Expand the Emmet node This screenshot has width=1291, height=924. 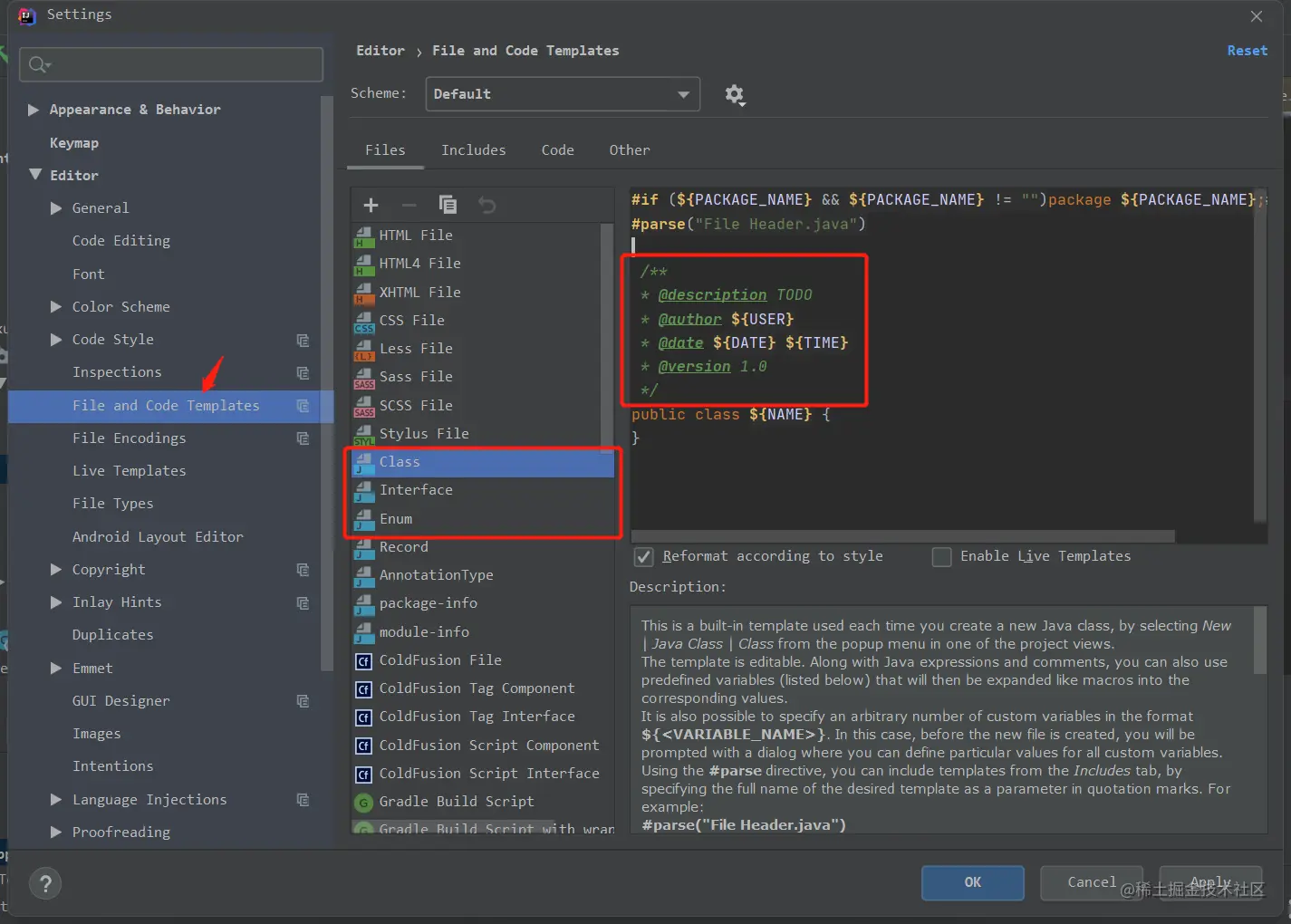tap(56, 669)
